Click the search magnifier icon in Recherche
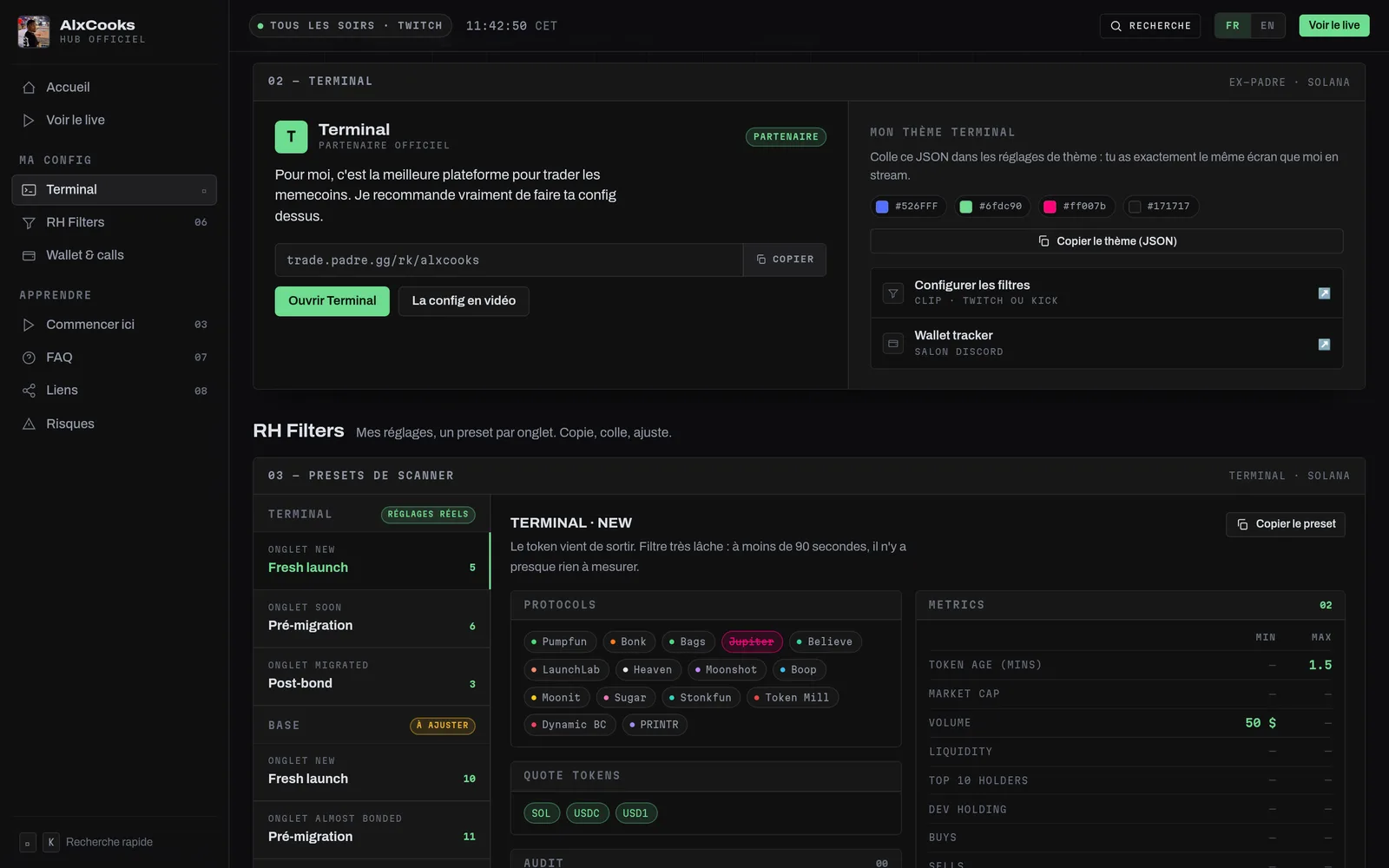The image size is (1389, 868). tap(1116, 26)
